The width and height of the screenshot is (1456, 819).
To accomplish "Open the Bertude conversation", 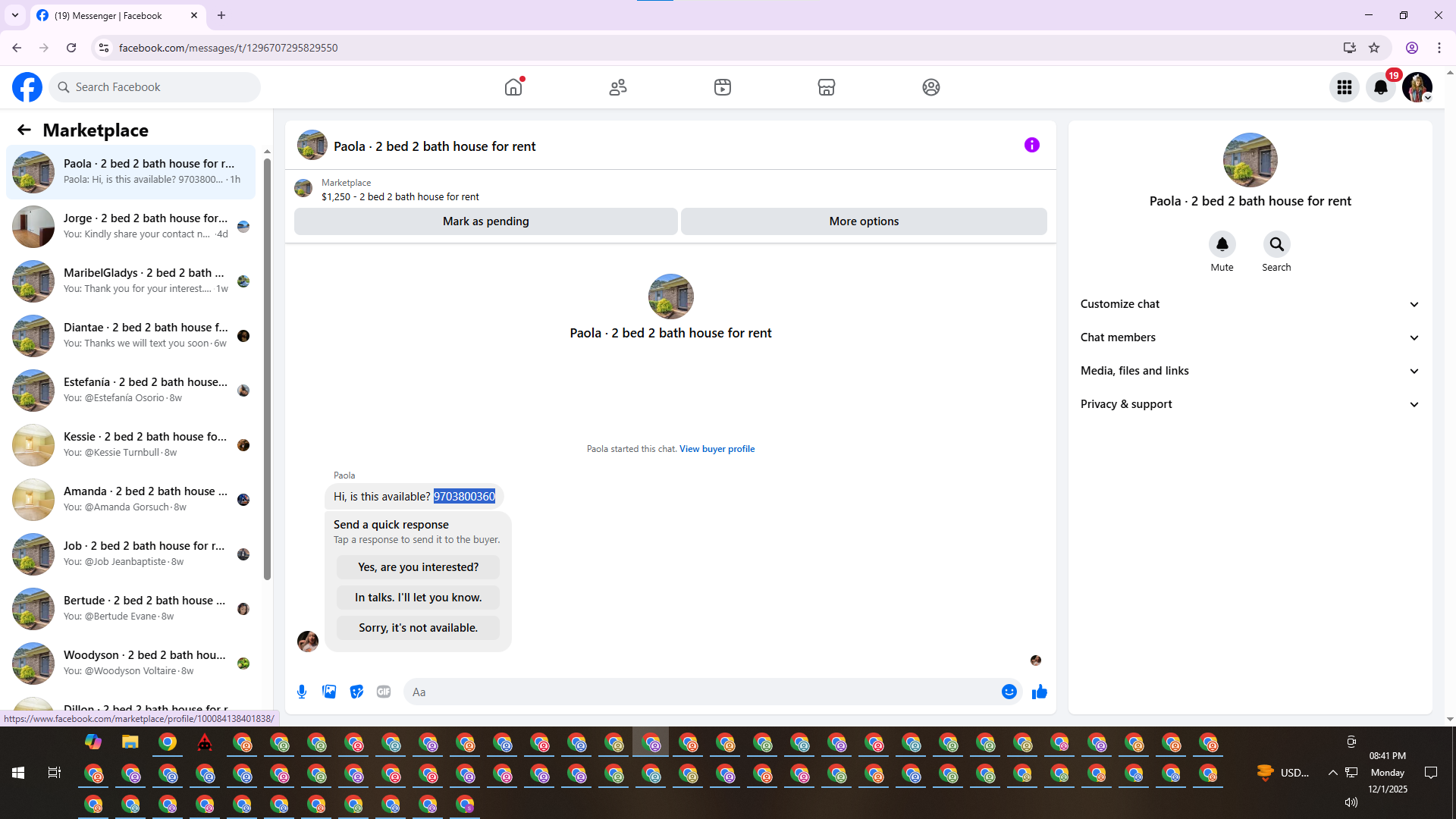I will tap(130, 609).
